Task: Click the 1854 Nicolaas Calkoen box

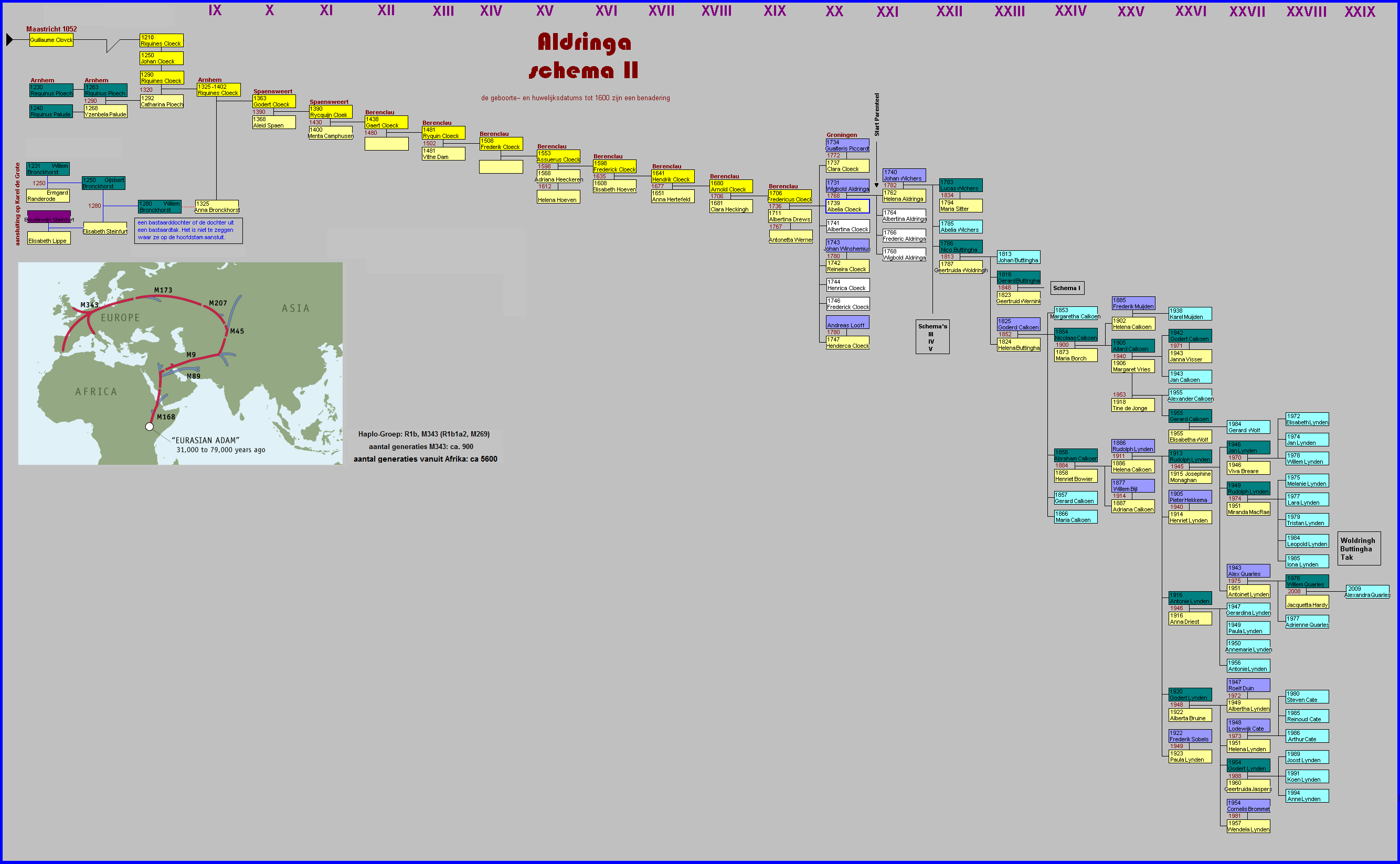Action: point(1075,335)
